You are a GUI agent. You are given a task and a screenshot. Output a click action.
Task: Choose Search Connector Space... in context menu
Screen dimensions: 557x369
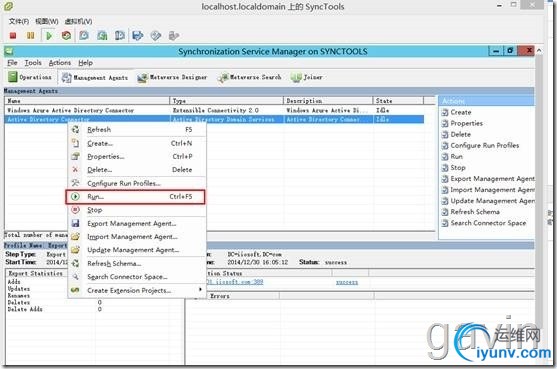tap(137, 277)
